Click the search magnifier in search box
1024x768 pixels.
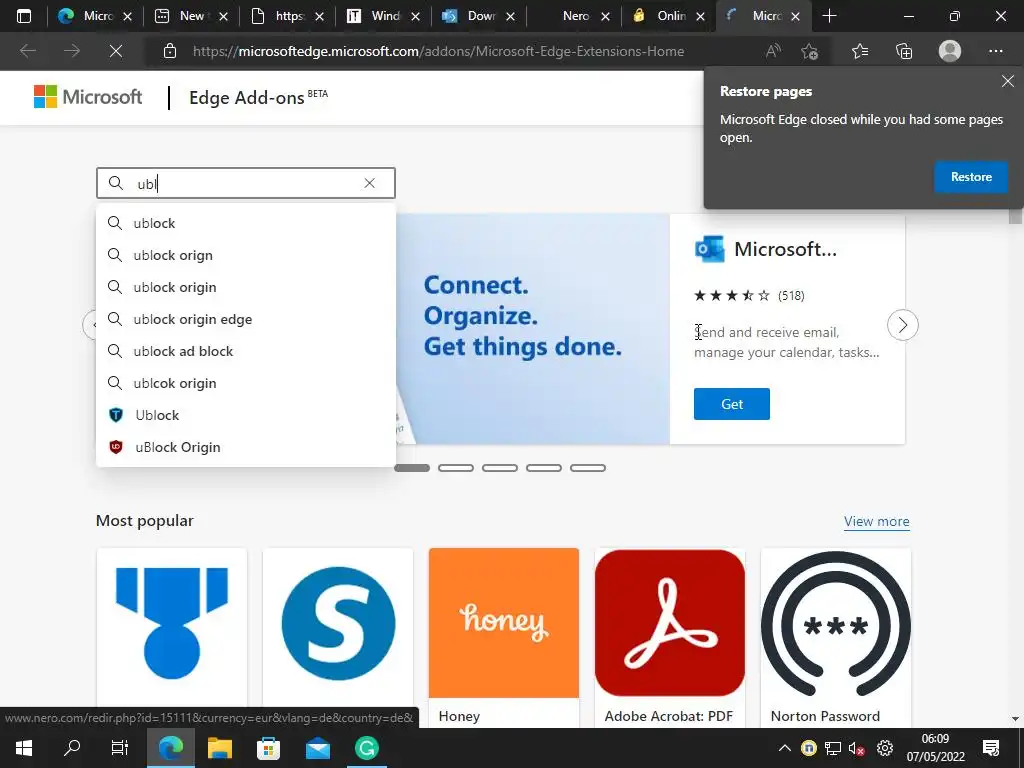click(116, 184)
